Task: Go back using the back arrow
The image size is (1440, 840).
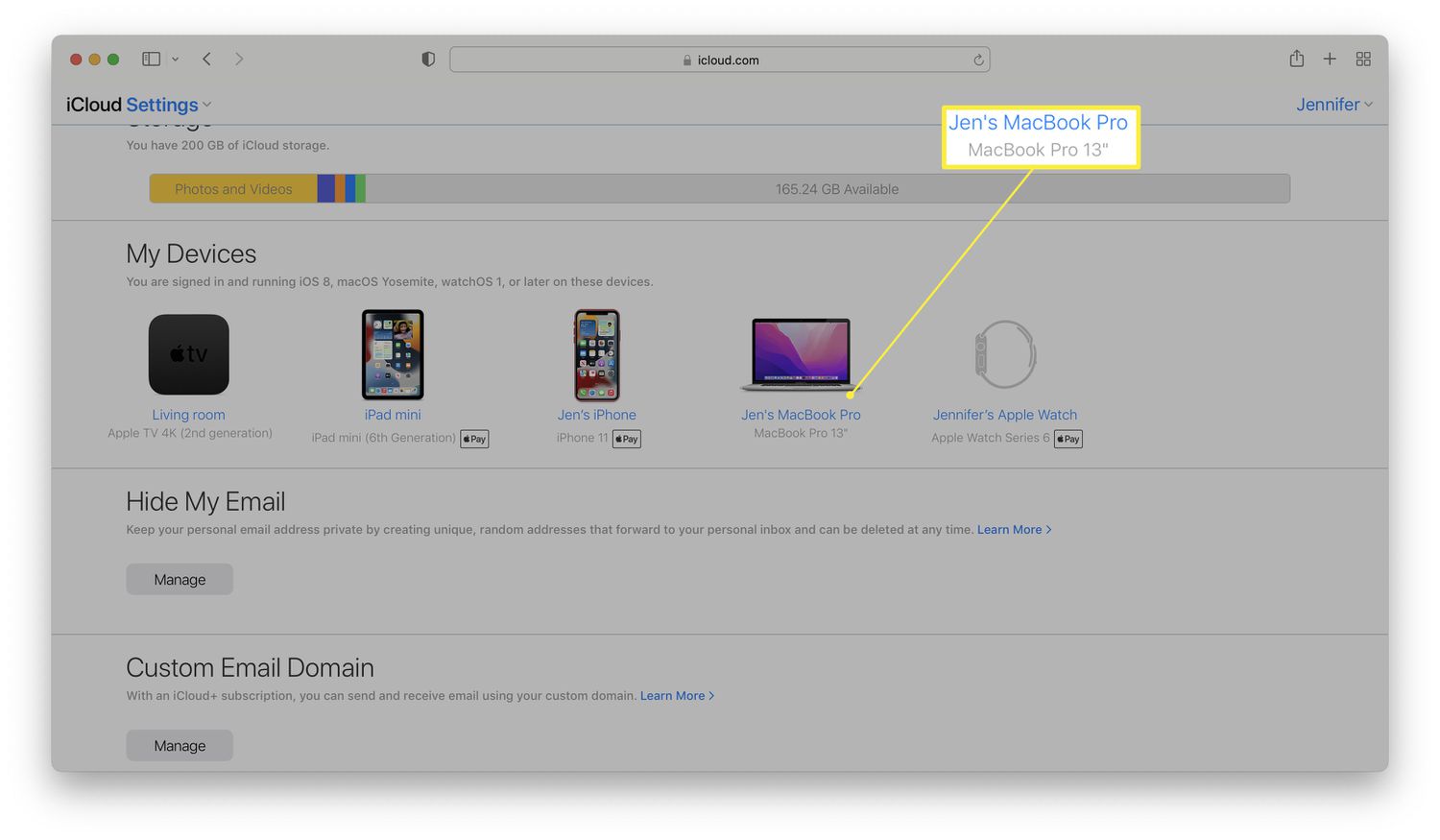Action: (x=207, y=60)
